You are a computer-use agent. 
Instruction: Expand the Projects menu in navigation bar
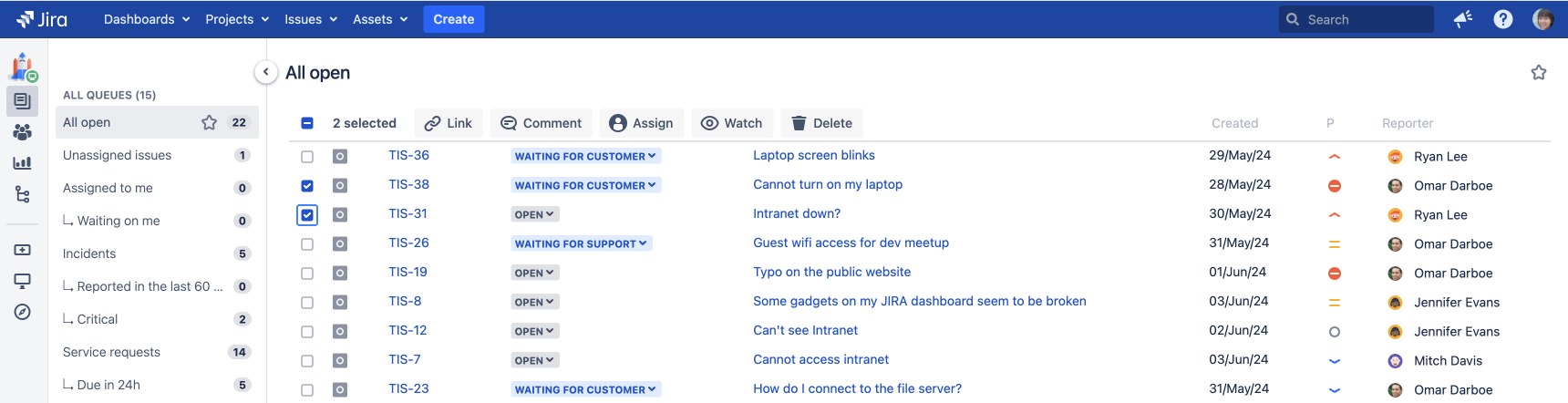(237, 19)
